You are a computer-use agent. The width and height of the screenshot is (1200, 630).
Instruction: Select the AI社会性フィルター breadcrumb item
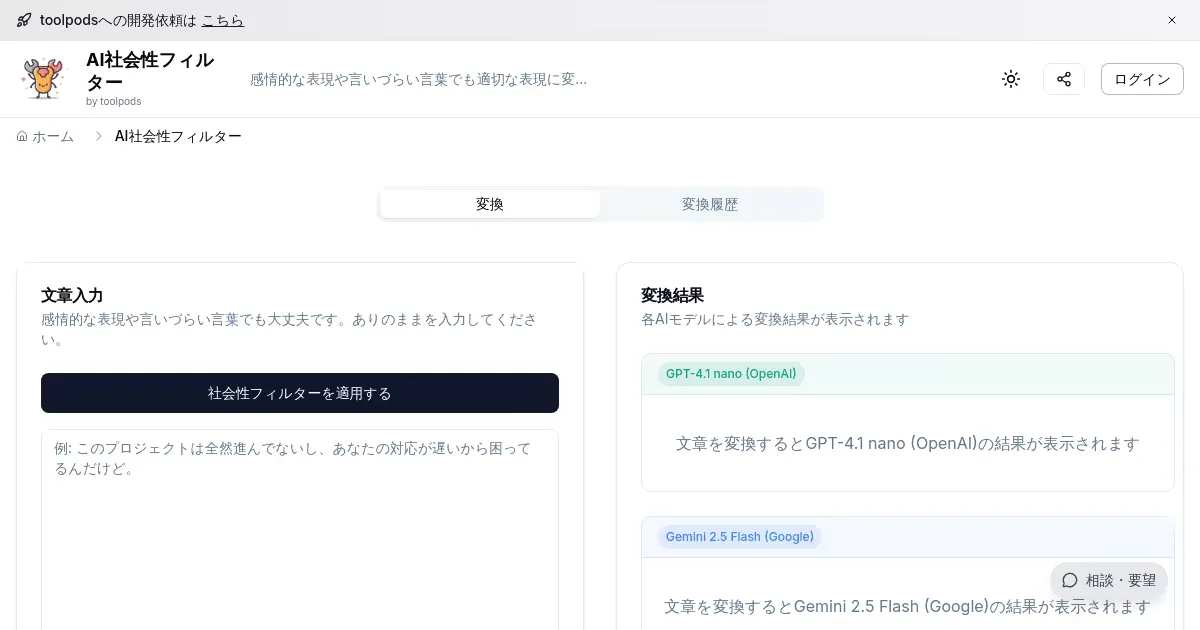(x=178, y=136)
